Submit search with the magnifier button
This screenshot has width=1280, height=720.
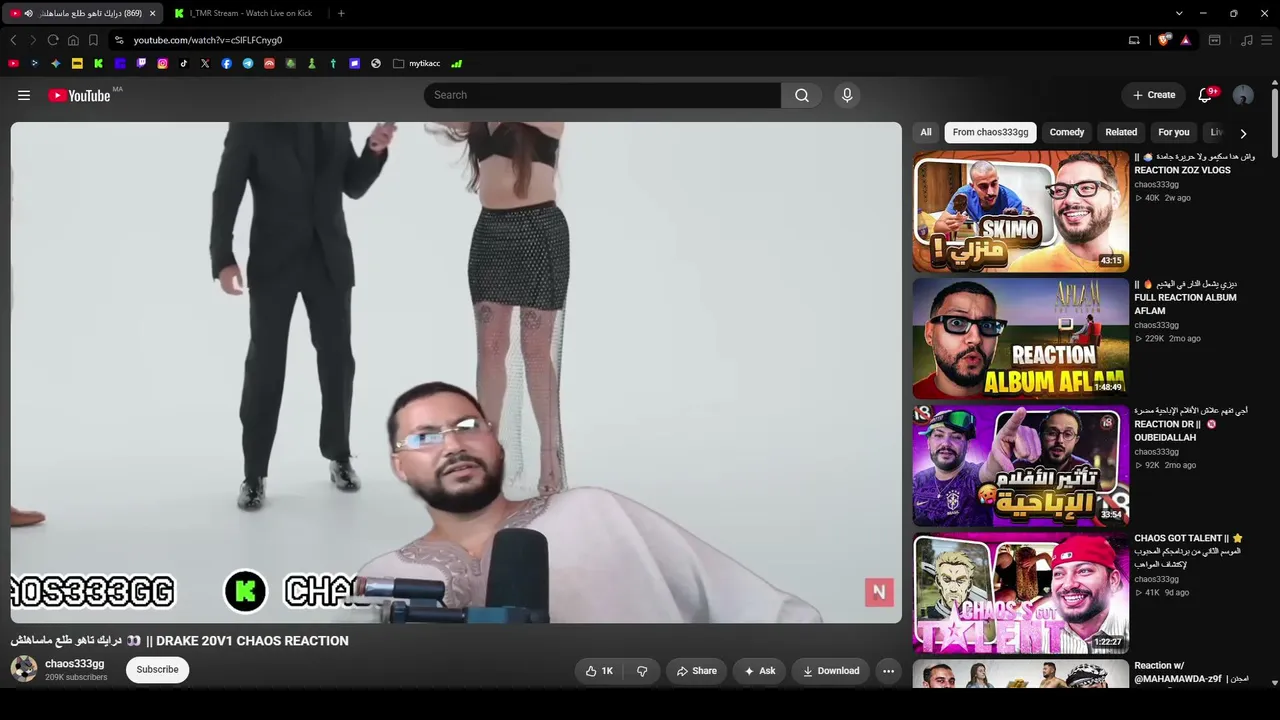(802, 95)
